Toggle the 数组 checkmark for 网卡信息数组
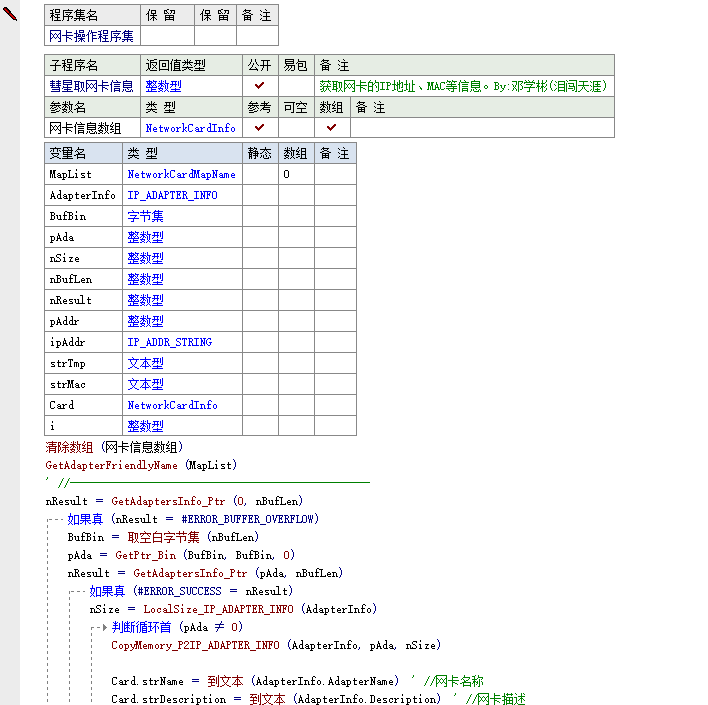 click(331, 128)
